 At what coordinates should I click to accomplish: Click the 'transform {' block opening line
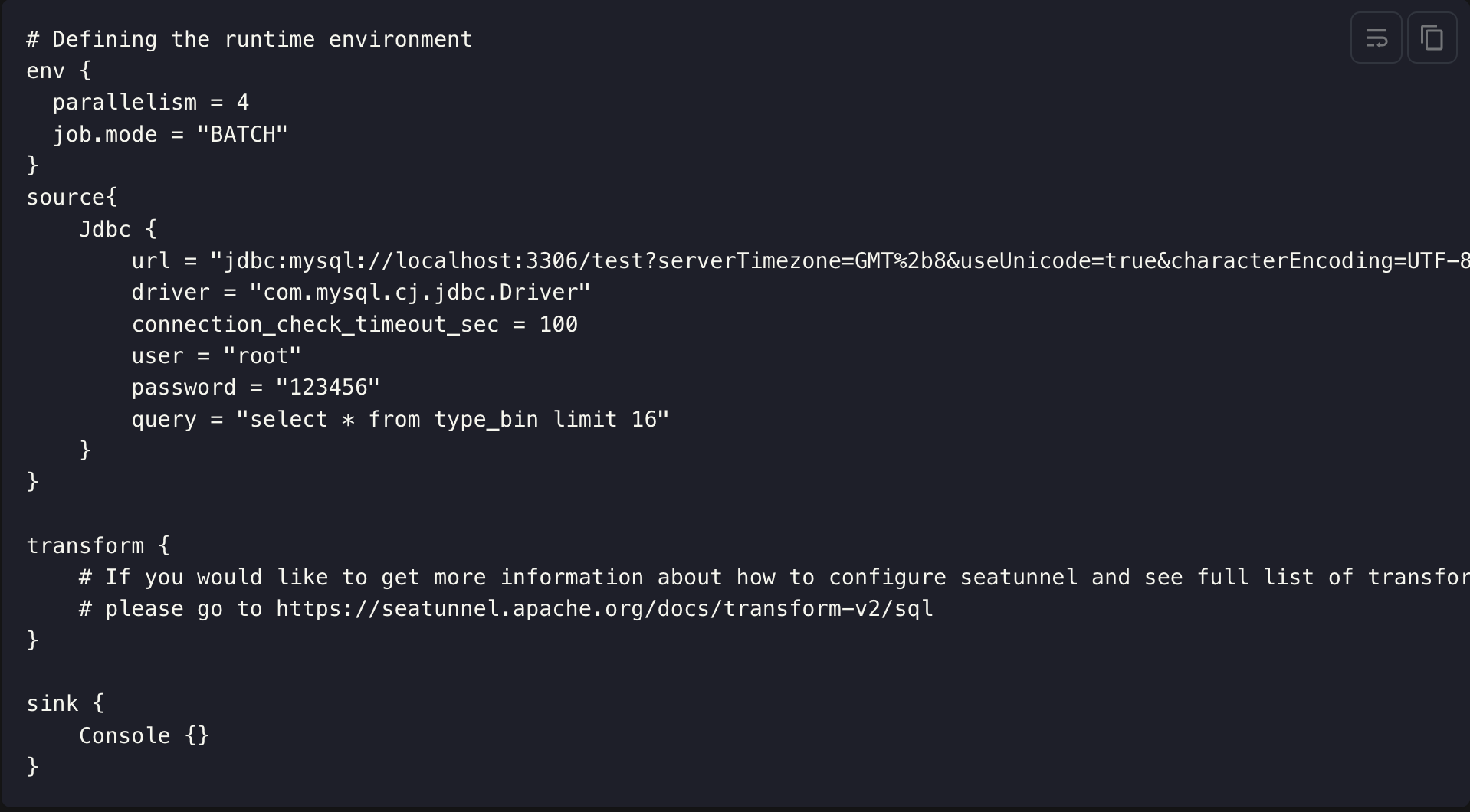[x=98, y=546]
